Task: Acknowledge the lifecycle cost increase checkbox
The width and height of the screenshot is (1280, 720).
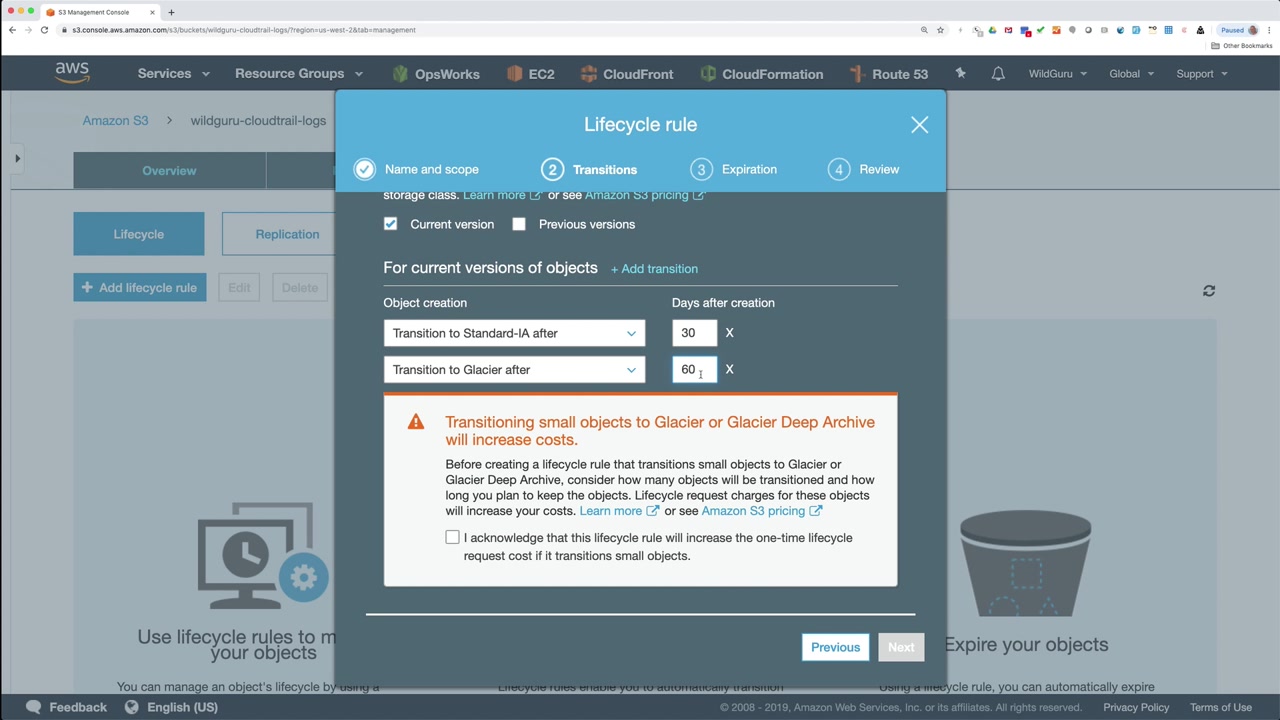Action: 453,538
